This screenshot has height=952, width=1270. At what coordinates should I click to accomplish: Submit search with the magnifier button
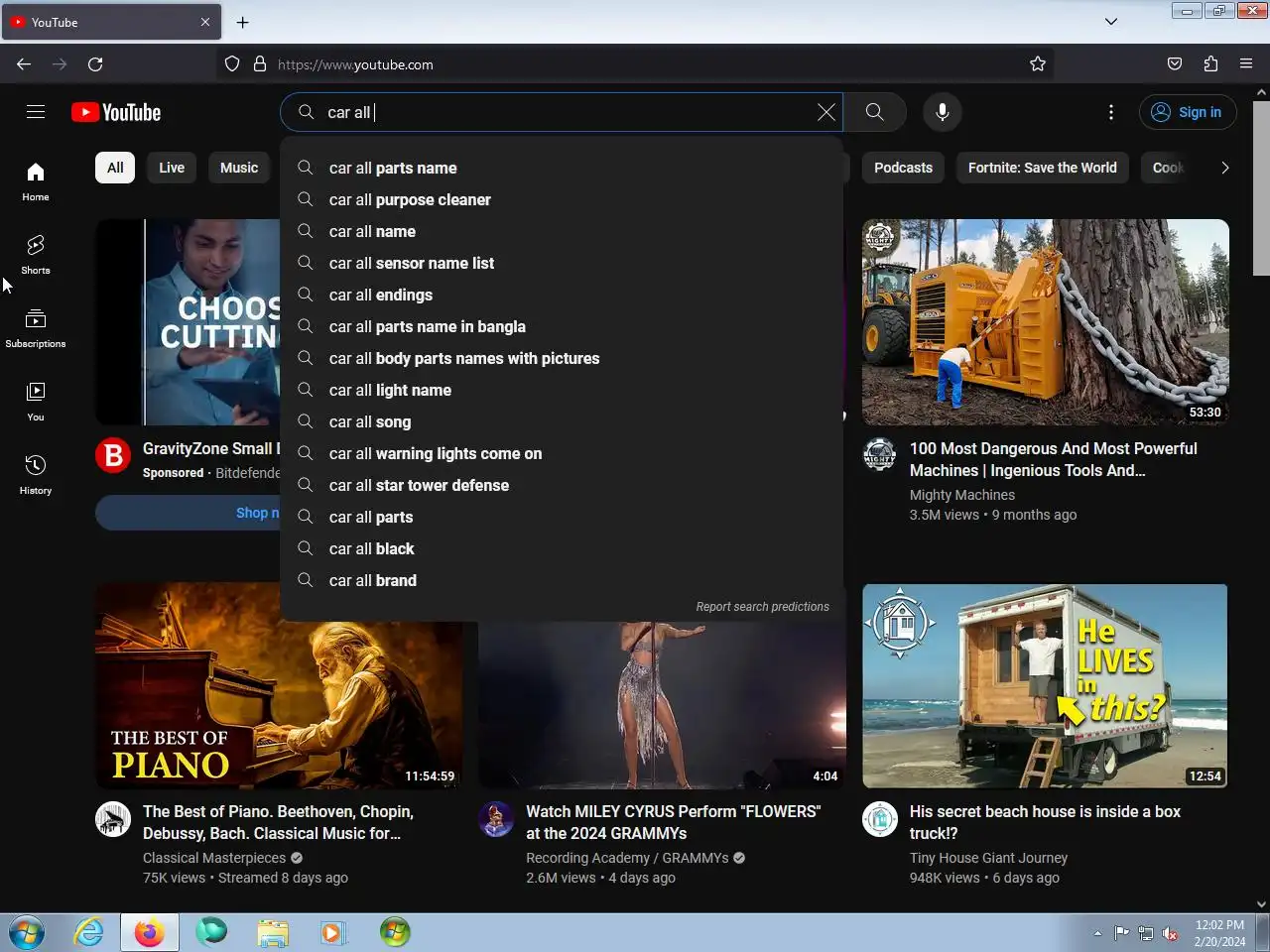(x=874, y=112)
